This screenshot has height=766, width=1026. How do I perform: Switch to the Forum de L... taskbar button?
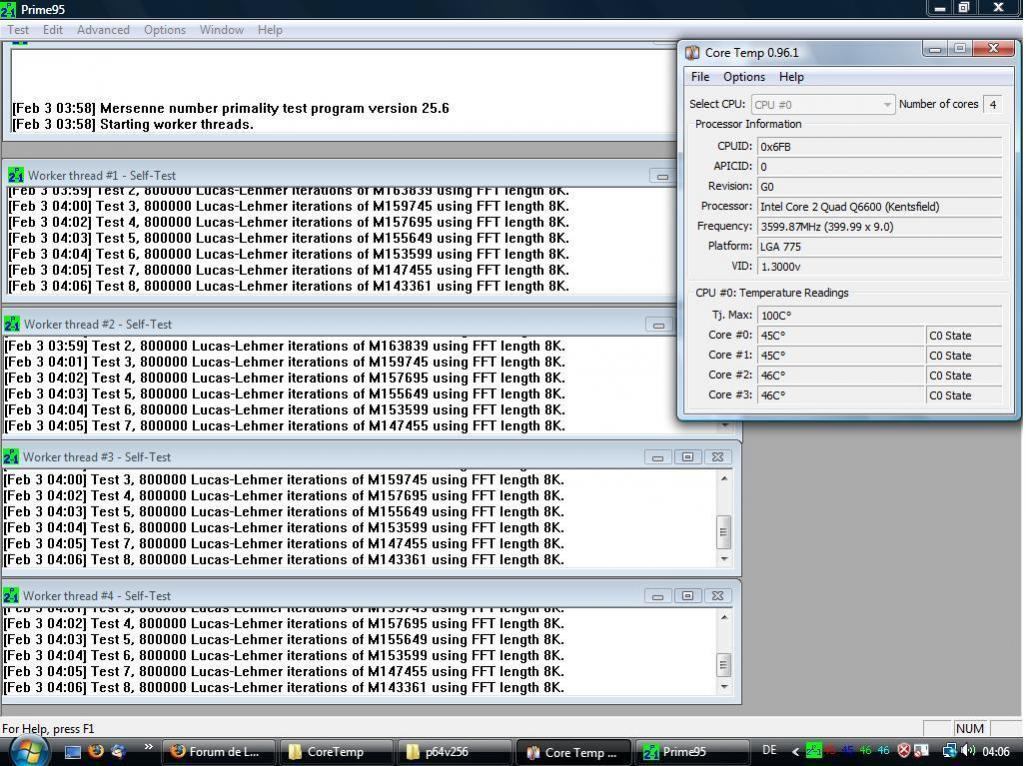219,752
